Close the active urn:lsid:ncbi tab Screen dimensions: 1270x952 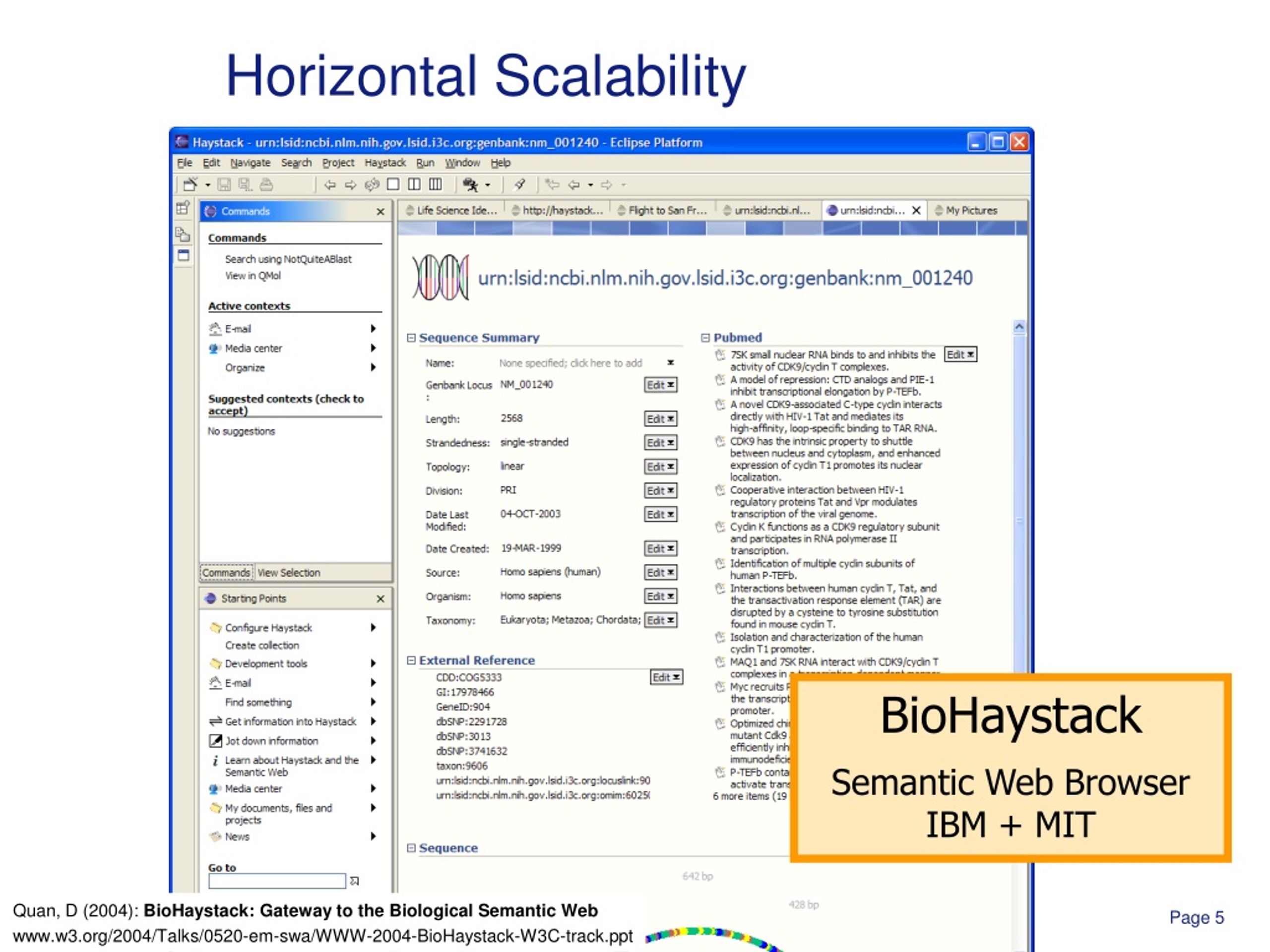(916, 210)
